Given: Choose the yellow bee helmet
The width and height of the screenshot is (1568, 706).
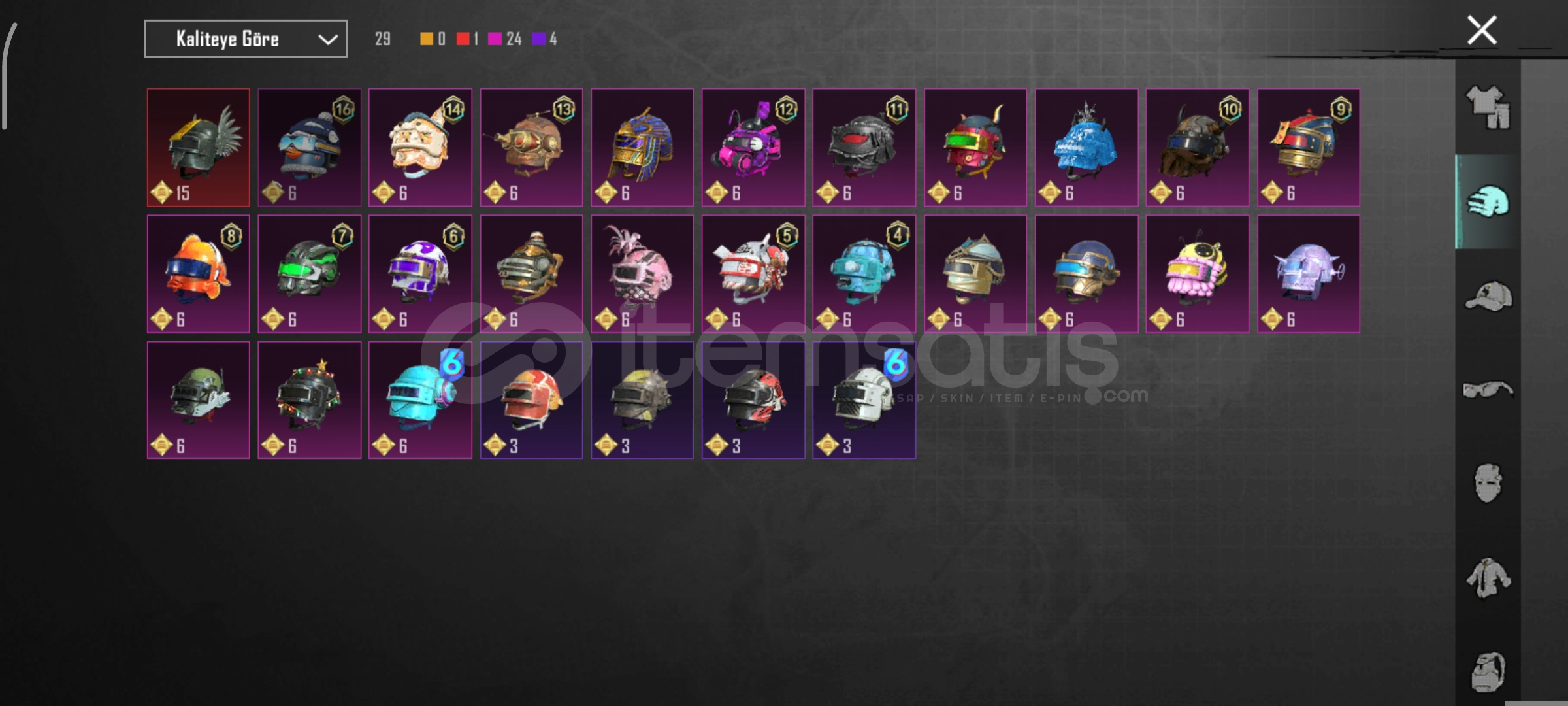Looking at the screenshot, I should click(1197, 274).
